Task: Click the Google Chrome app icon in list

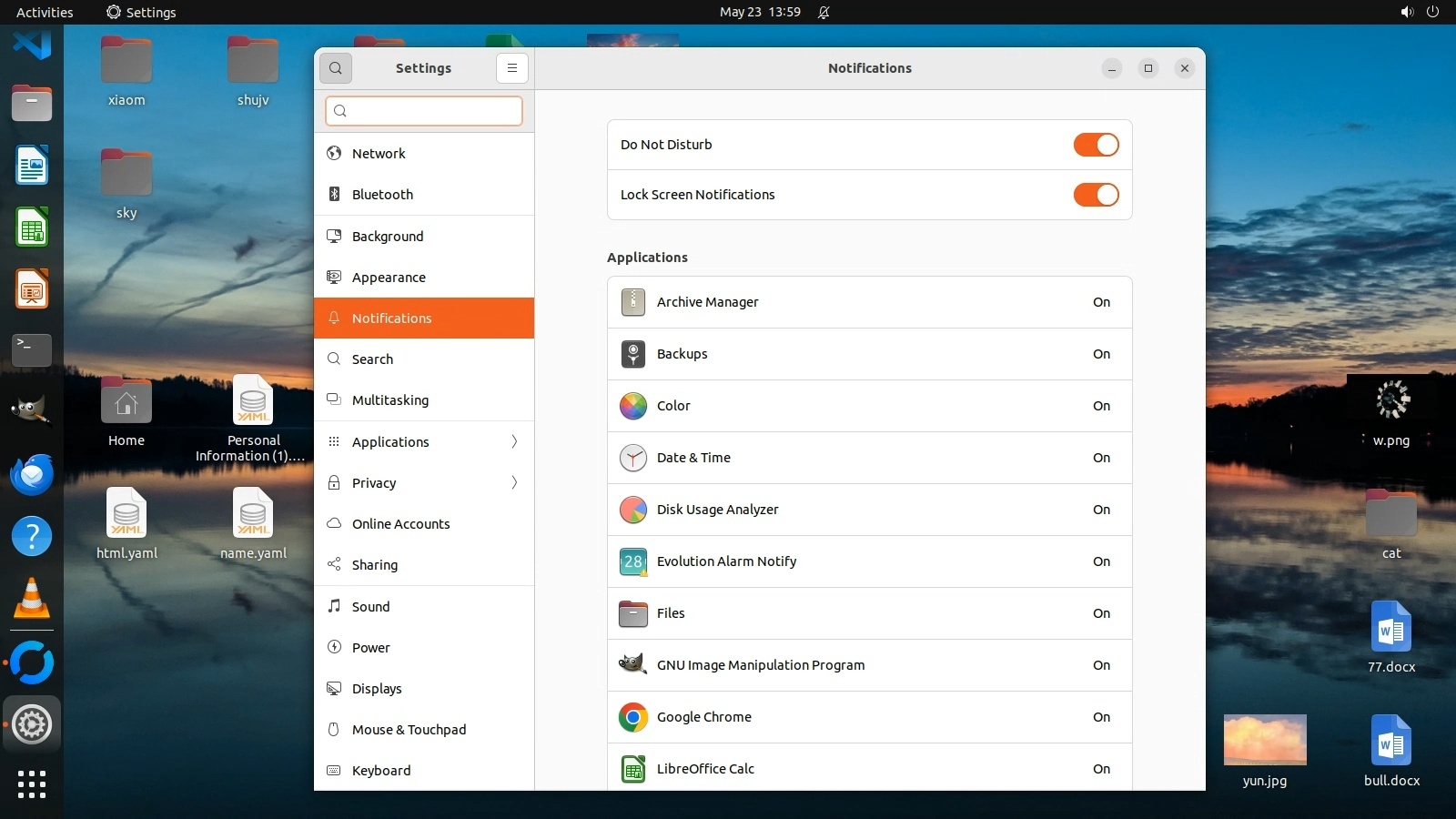Action: tap(632, 717)
